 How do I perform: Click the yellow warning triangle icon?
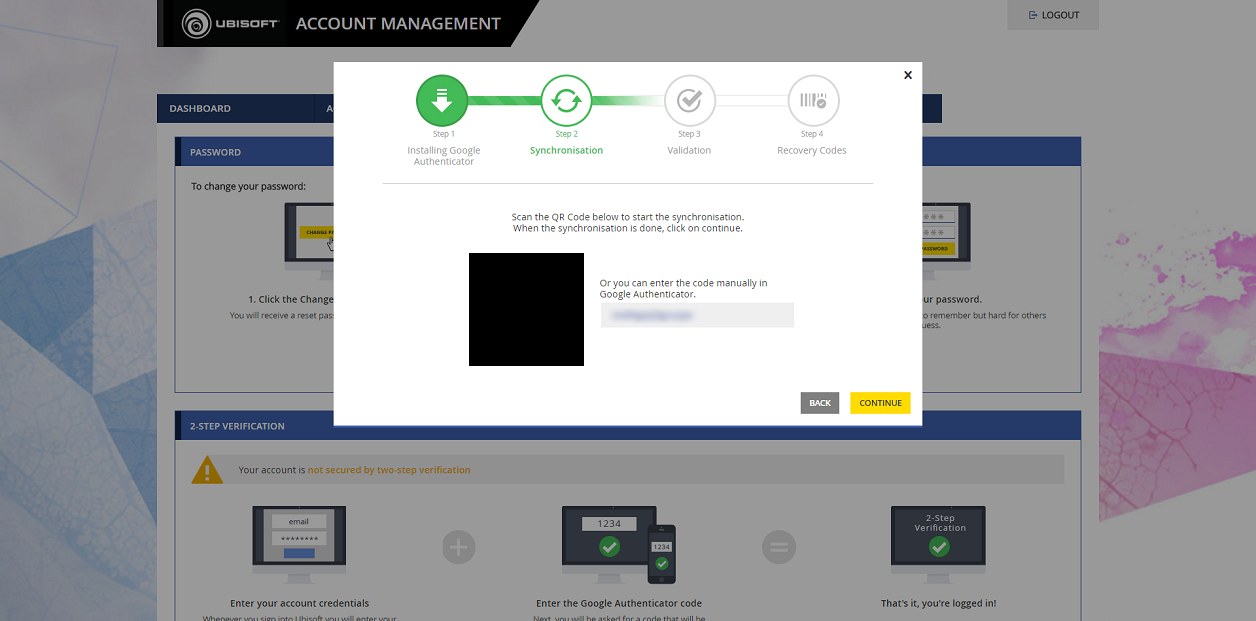(207, 469)
